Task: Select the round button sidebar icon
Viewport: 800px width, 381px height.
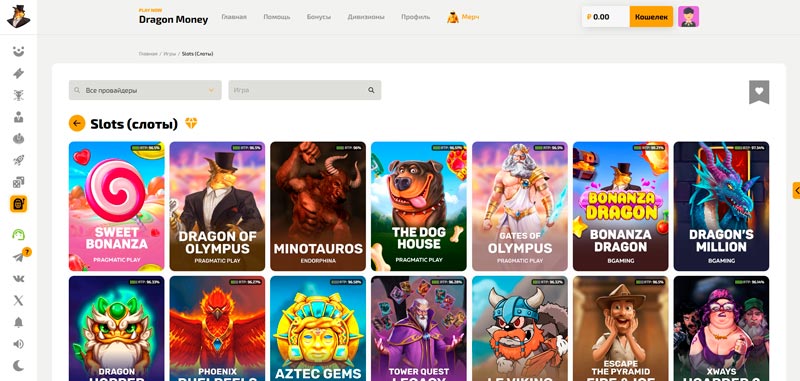Action: tap(18, 139)
